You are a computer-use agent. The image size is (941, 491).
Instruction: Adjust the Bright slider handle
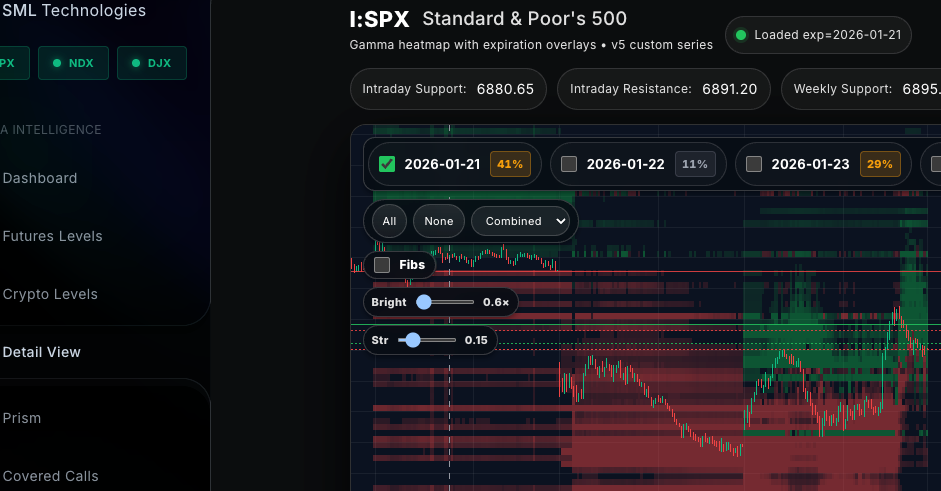tap(424, 302)
